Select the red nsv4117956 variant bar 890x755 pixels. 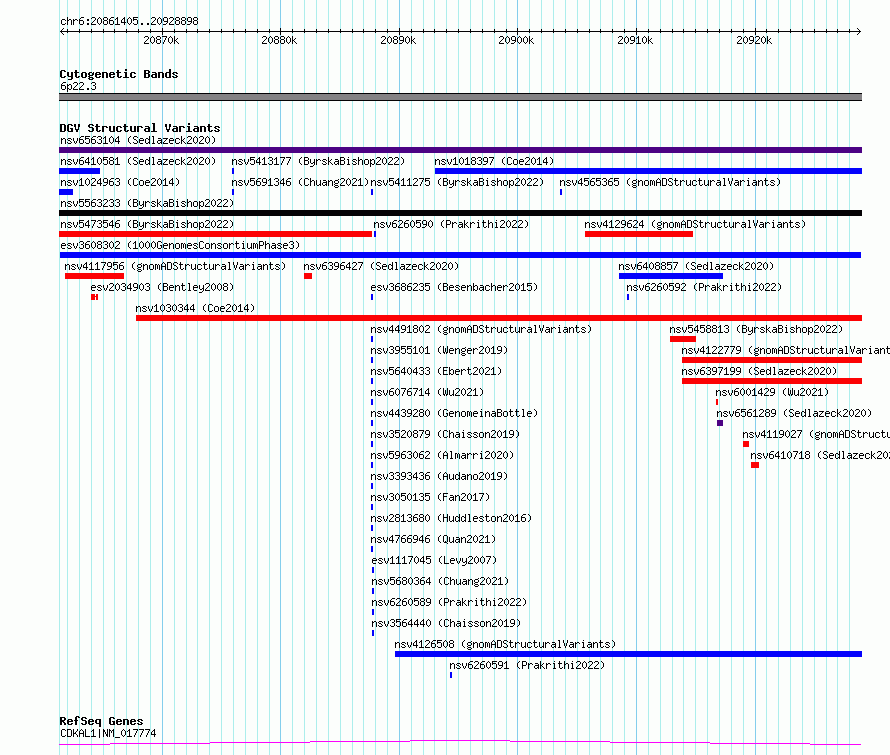click(x=94, y=276)
